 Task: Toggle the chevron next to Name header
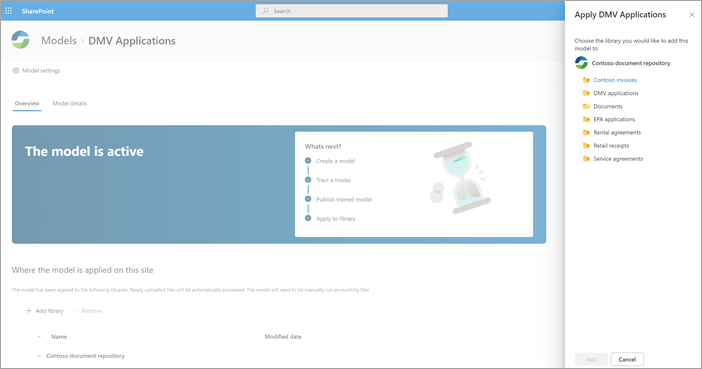[39, 337]
